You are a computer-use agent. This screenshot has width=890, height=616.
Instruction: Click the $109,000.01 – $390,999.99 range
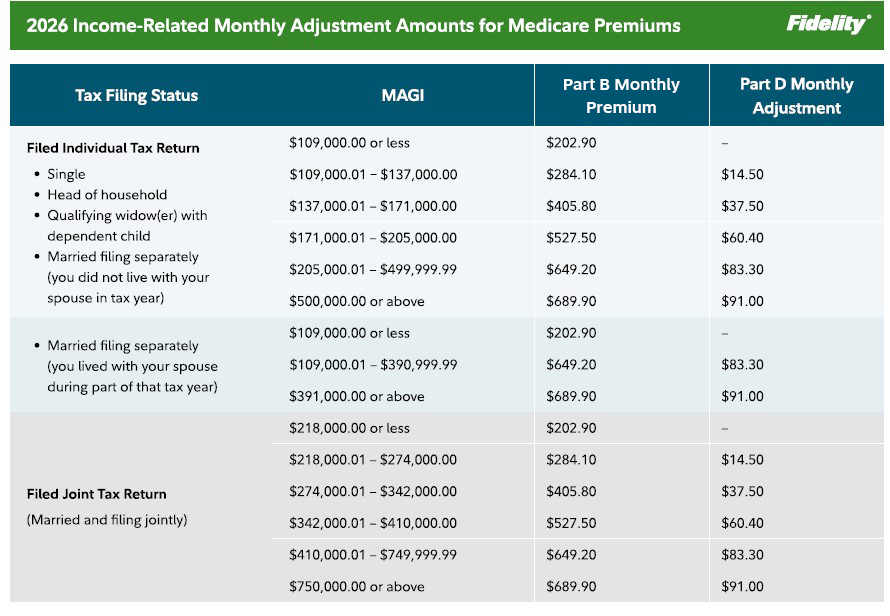point(373,365)
